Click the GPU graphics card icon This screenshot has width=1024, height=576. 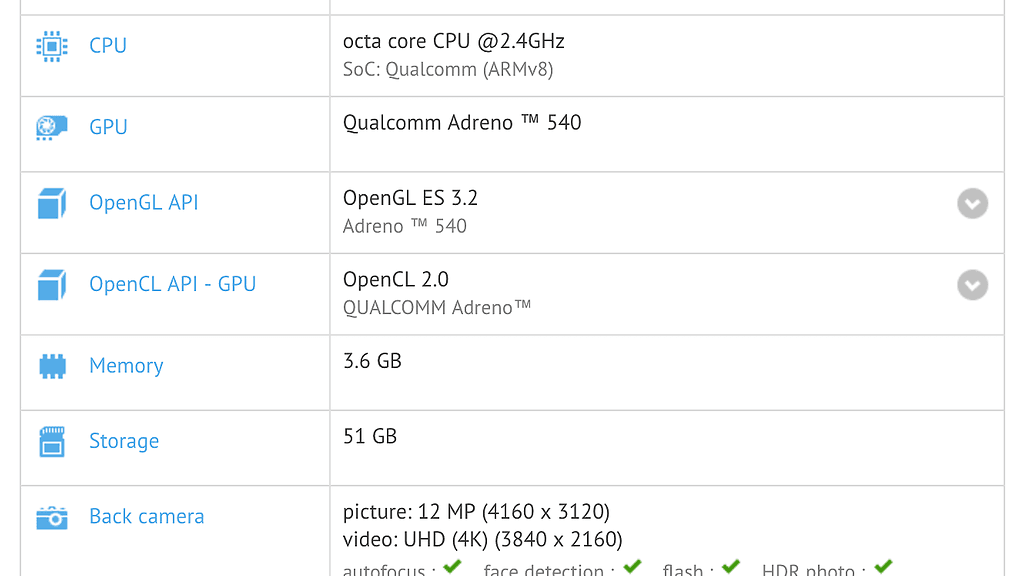(x=52, y=127)
